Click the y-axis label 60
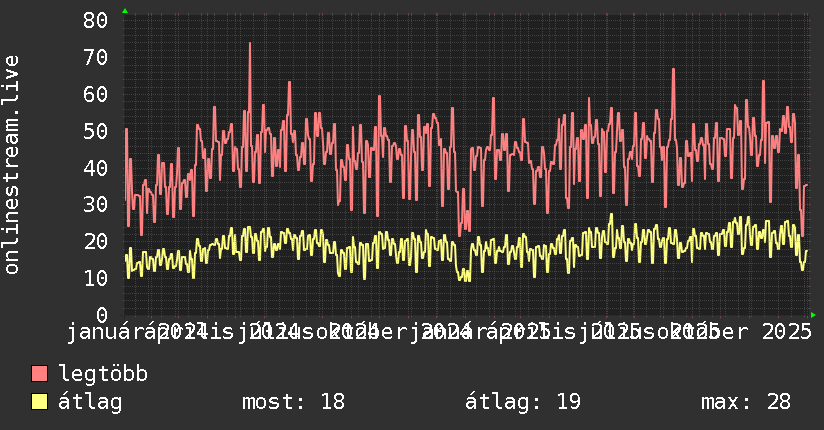The image size is (824, 430). tap(95, 94)
